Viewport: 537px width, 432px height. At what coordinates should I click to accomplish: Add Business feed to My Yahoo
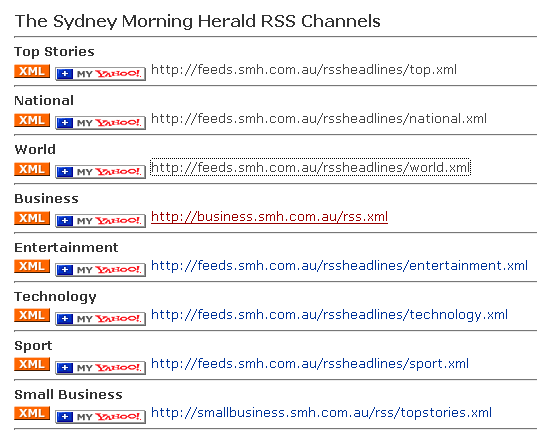[100, 221]
